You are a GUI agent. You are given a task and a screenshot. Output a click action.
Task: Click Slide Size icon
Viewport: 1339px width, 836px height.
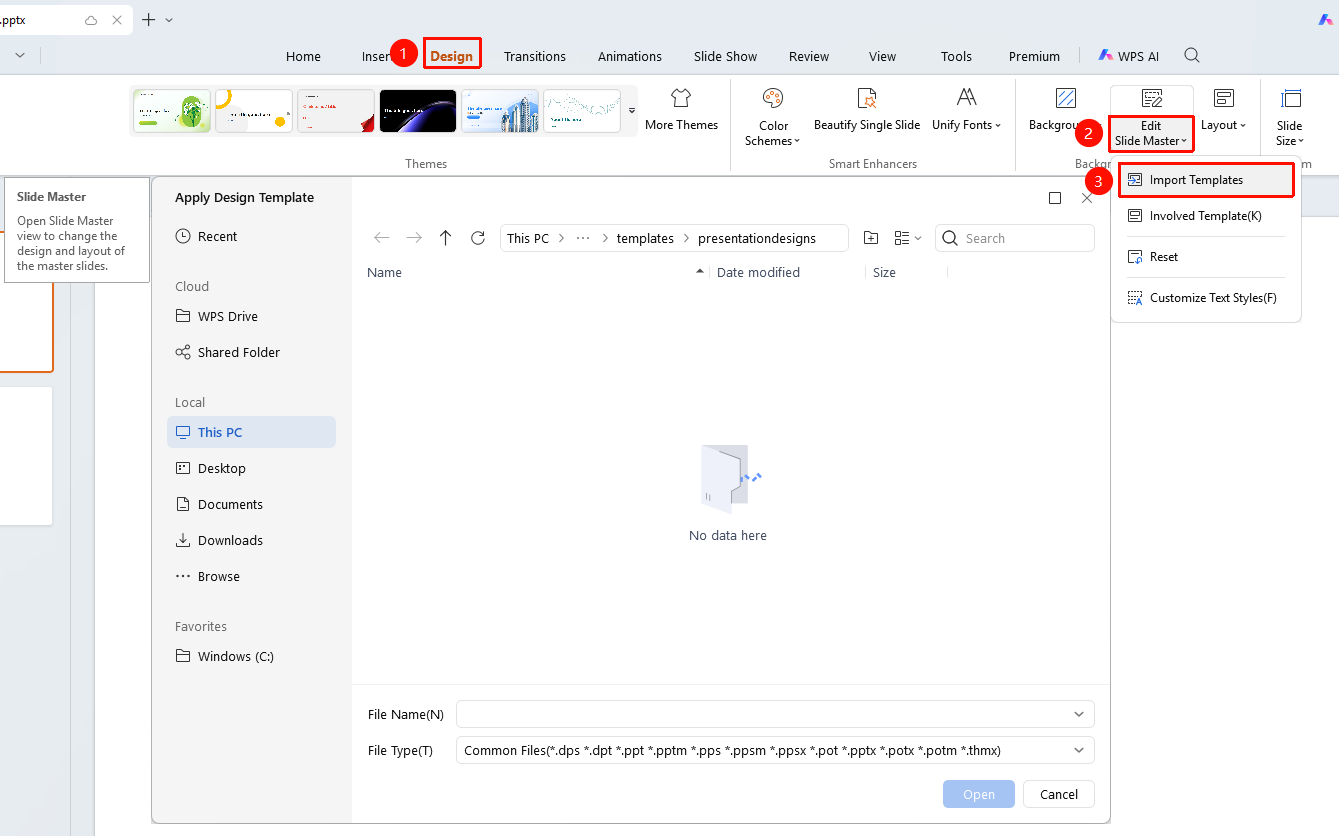click(1290, 98)
